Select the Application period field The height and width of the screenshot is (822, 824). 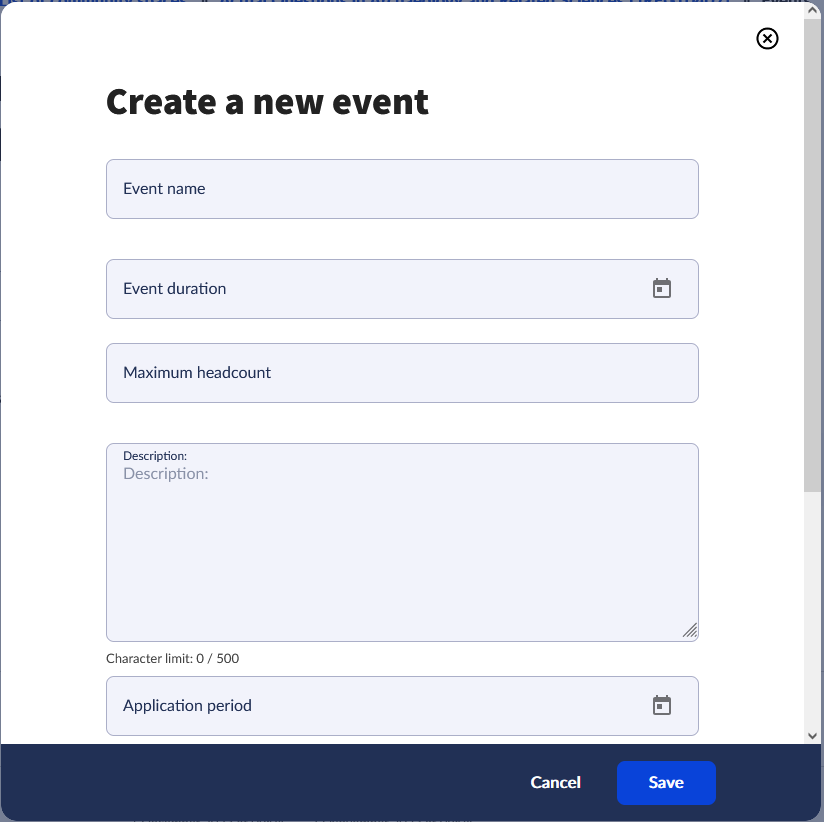(402, 705)
